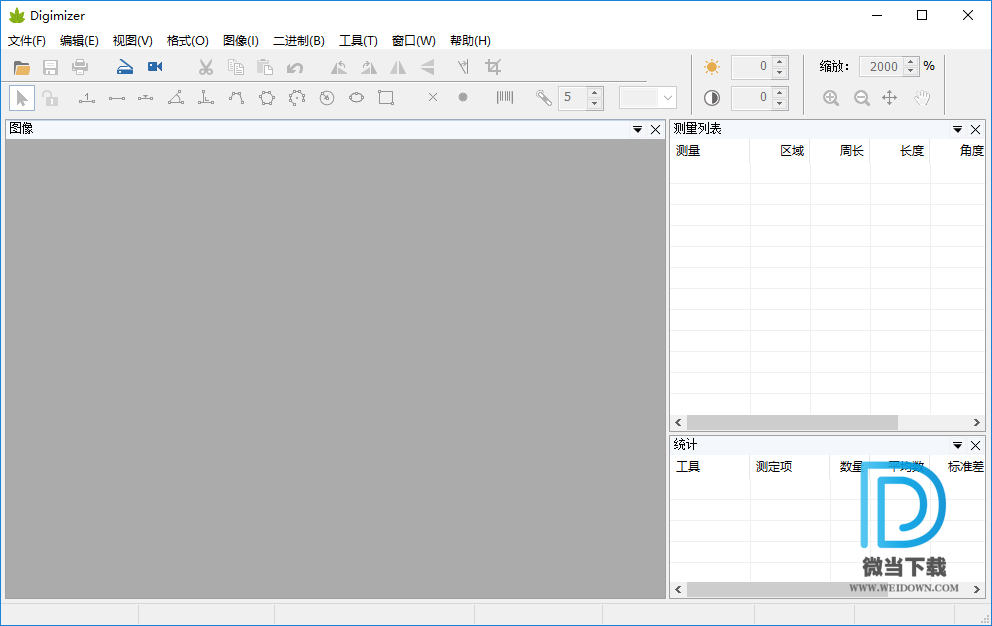Flip image vertically icon
The image size is (992, 626).
[x=428, y=67]
